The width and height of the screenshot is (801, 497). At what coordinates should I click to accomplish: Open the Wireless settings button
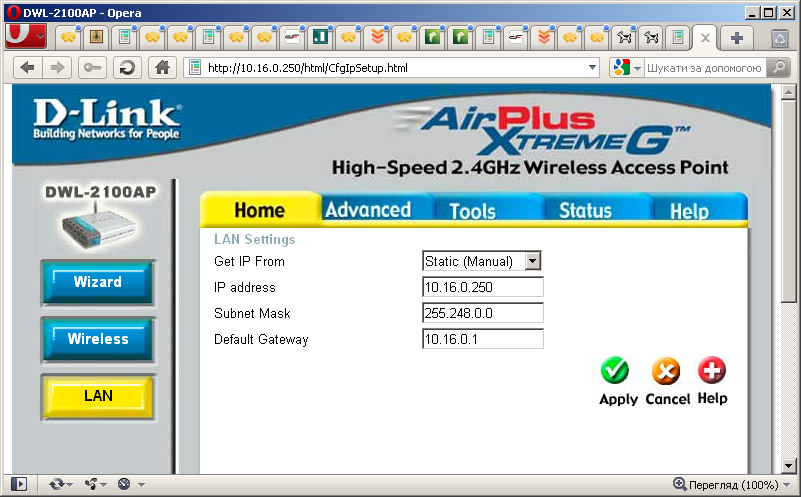point(98,340)
